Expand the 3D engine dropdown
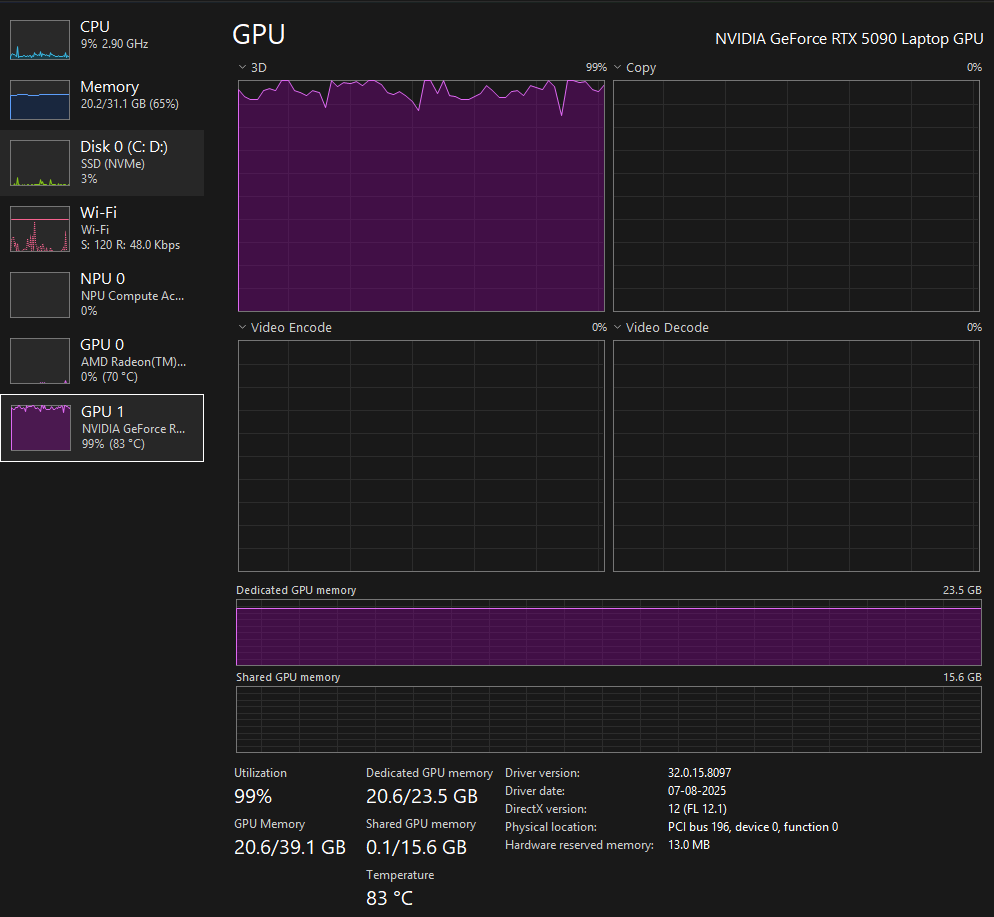Viewport: 994px width, 917px height. (x=242, y=67)
